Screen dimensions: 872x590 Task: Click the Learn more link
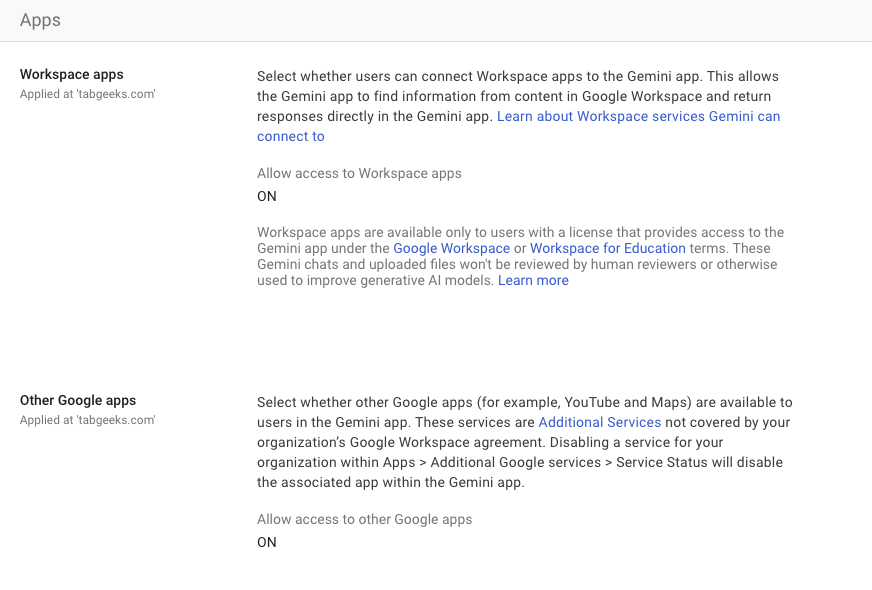[x=533, y=281]
